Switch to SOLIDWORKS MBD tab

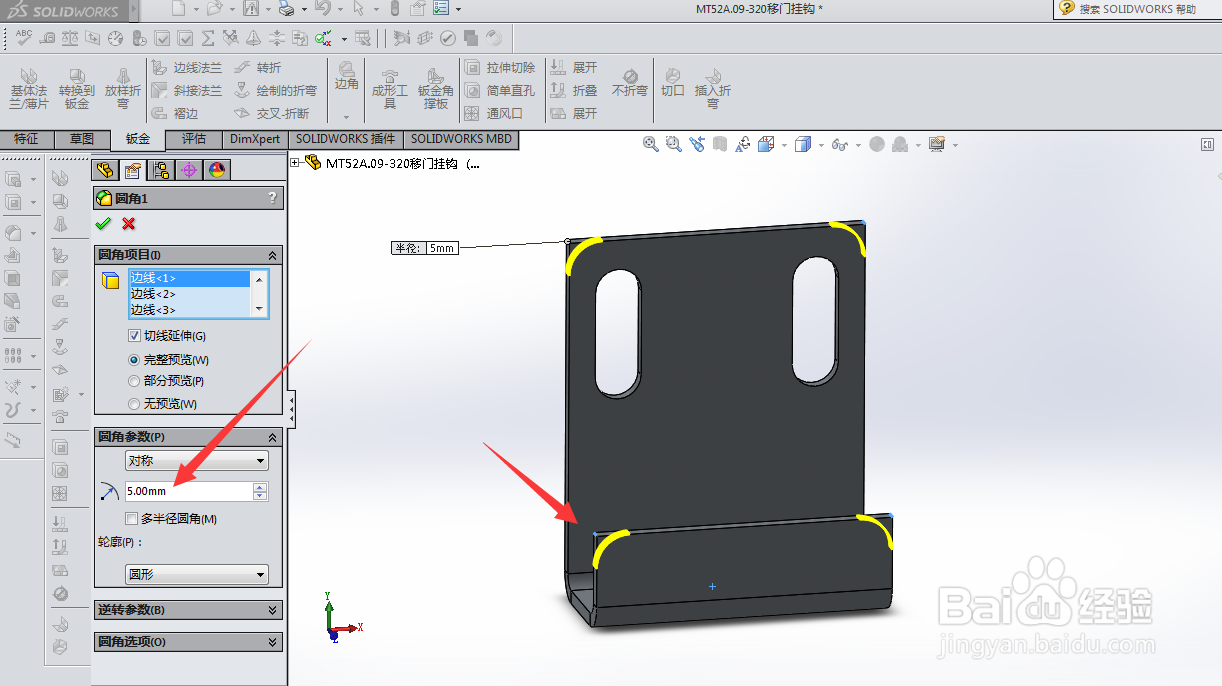(461, 139)
